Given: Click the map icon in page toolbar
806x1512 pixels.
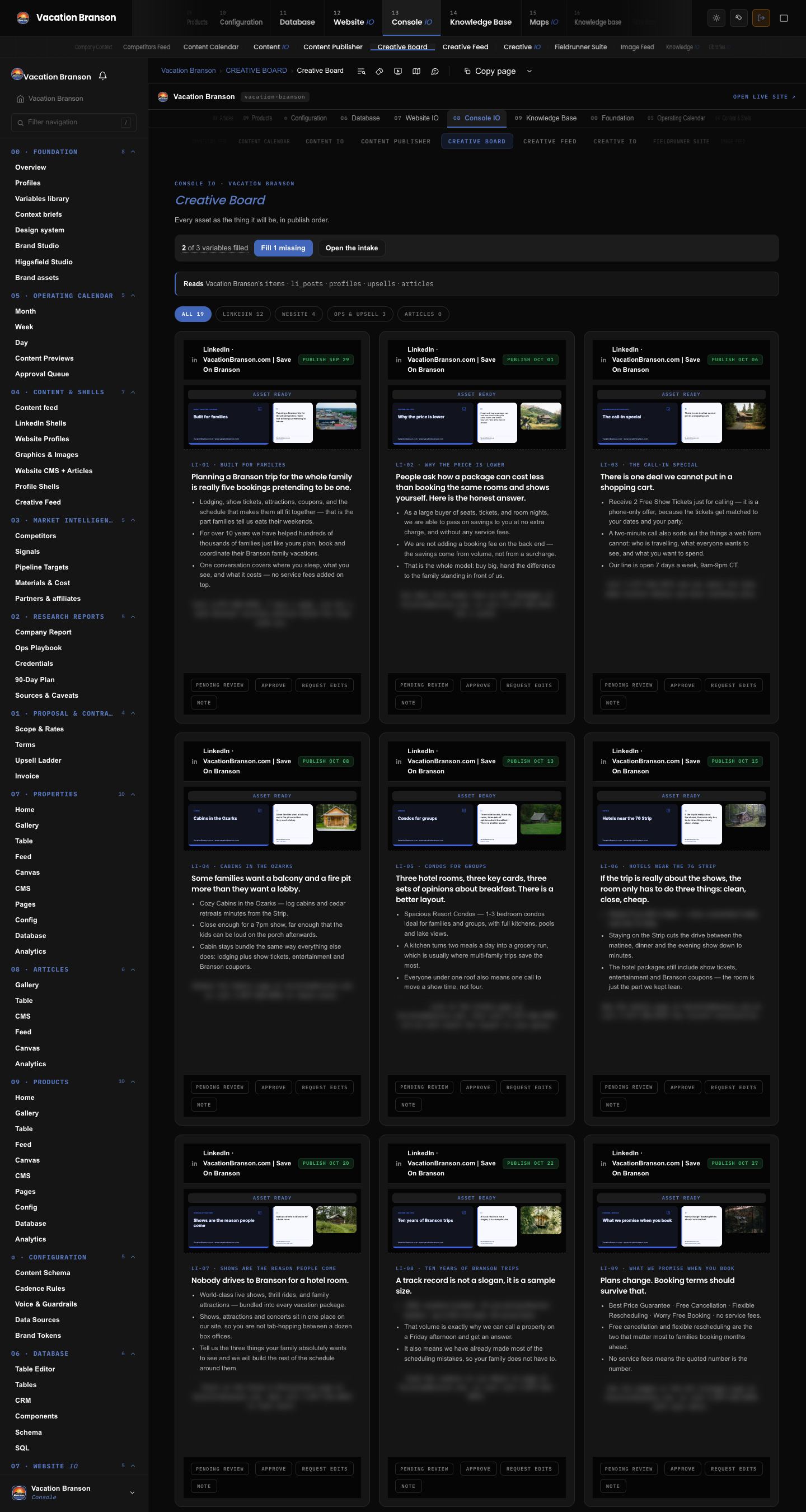Looking at the screenshot, I should point(416,71).
